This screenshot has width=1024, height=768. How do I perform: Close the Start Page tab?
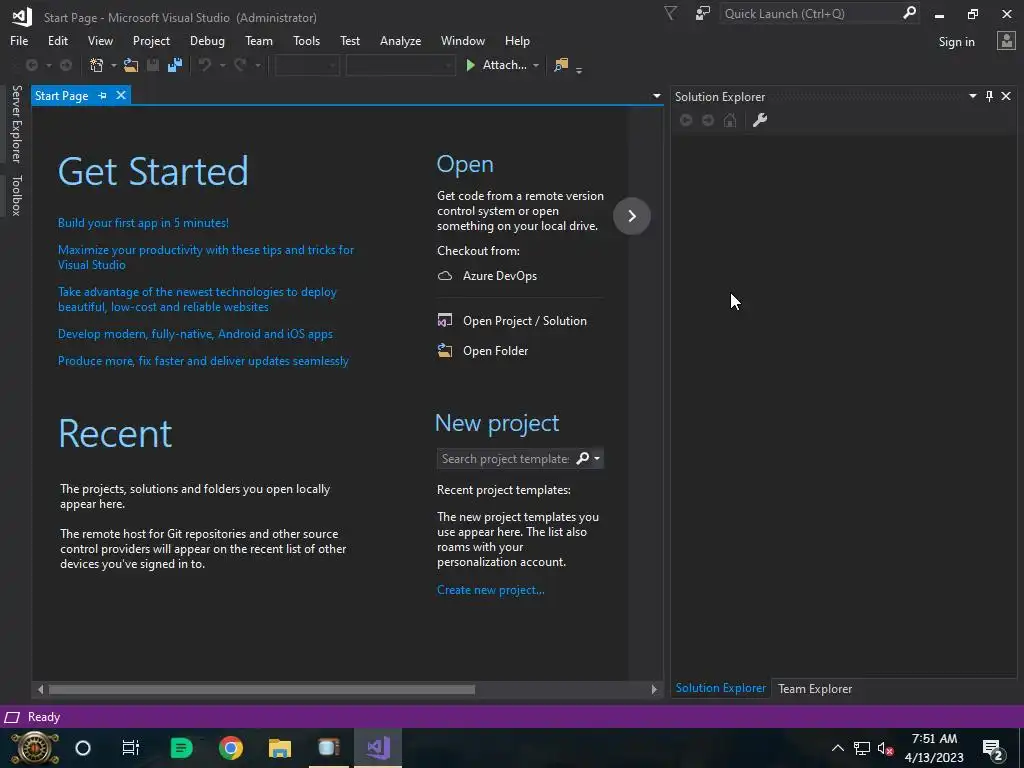tap(121, 95)
